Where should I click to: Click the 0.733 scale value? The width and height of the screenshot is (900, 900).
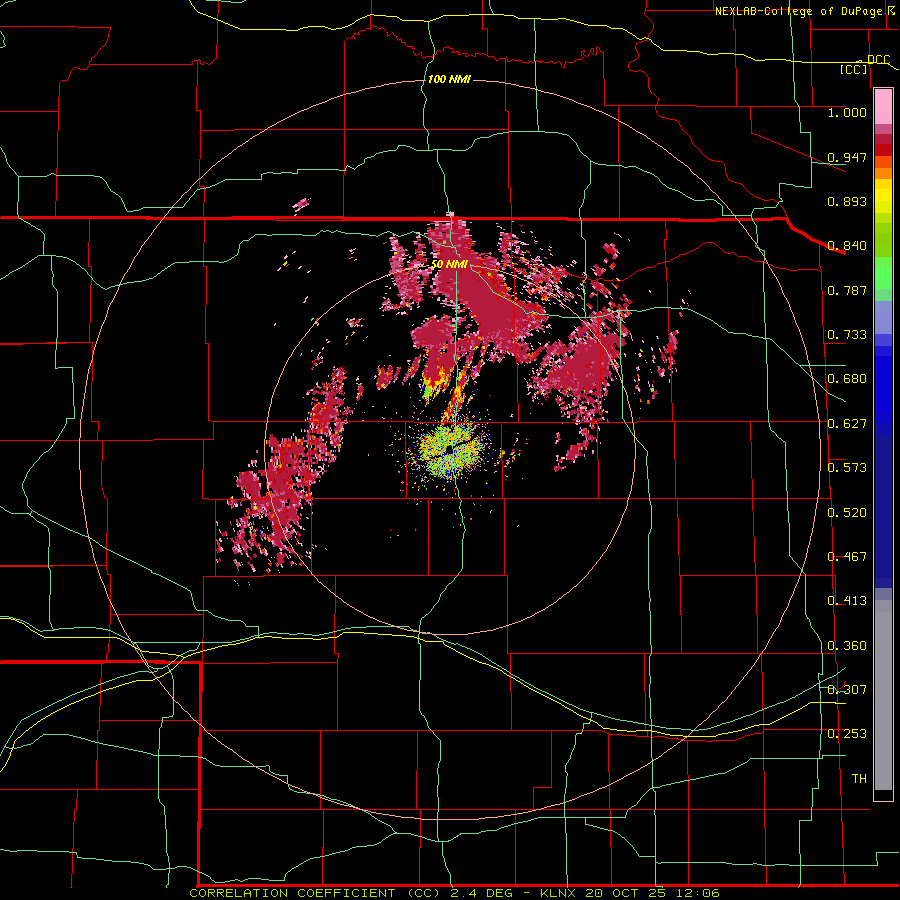(847, 335)
